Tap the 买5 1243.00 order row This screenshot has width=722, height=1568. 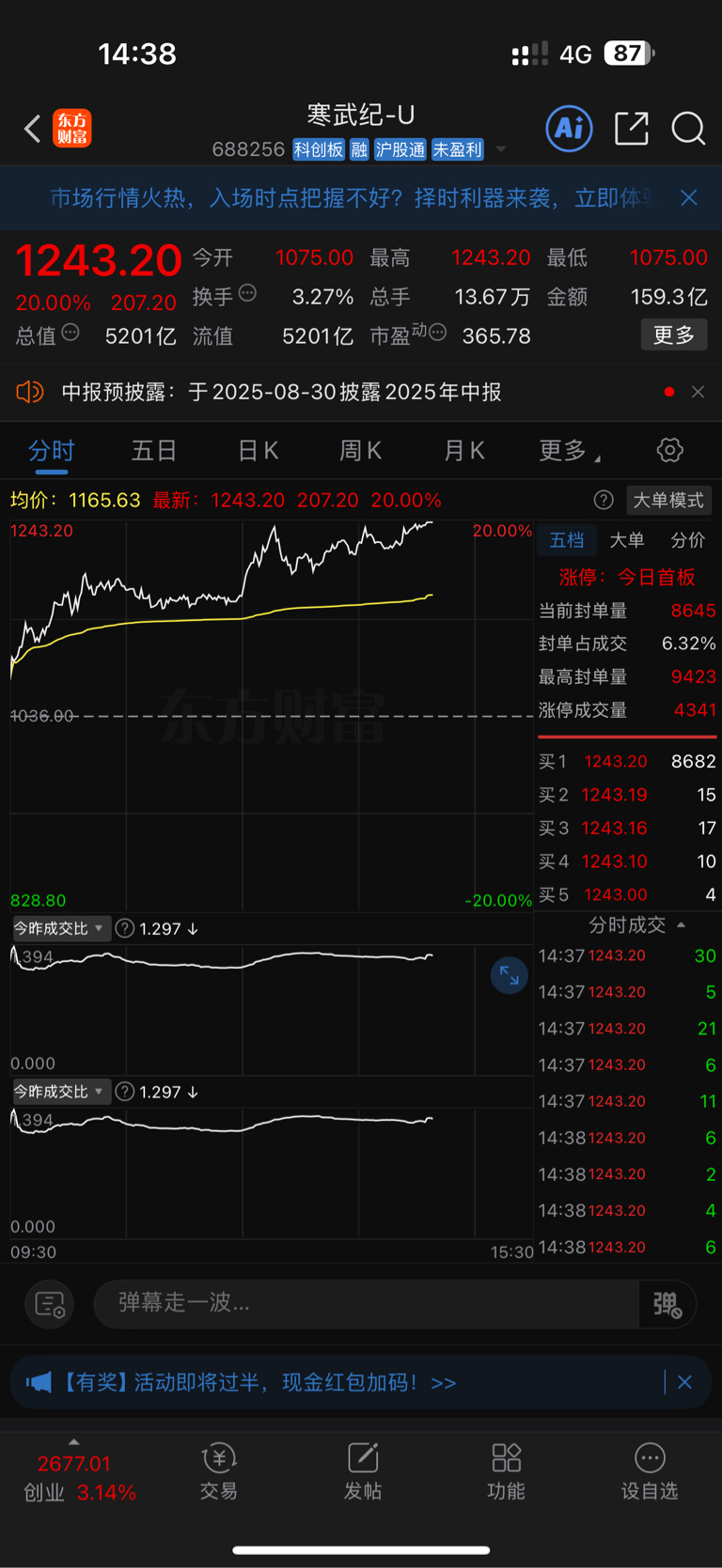627,894
